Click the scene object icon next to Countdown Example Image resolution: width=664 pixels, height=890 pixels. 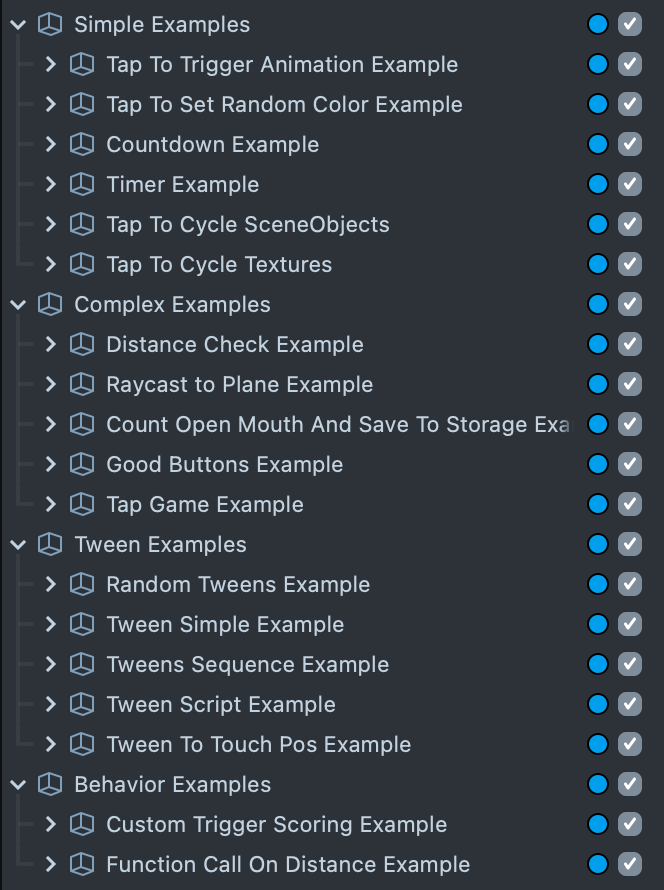[81, 144]
